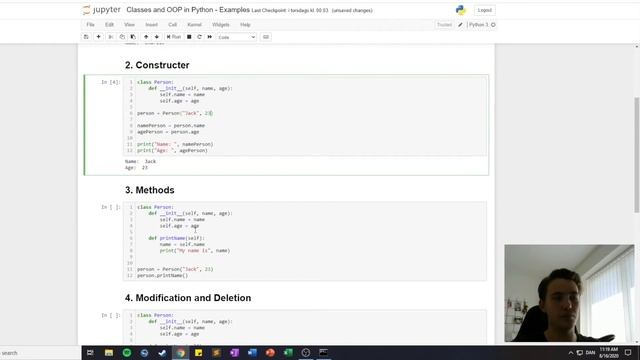The image size is (640, 360).
Task: Click the In [4] prompt of Constructer cell
Action: (x=110, y=82)
